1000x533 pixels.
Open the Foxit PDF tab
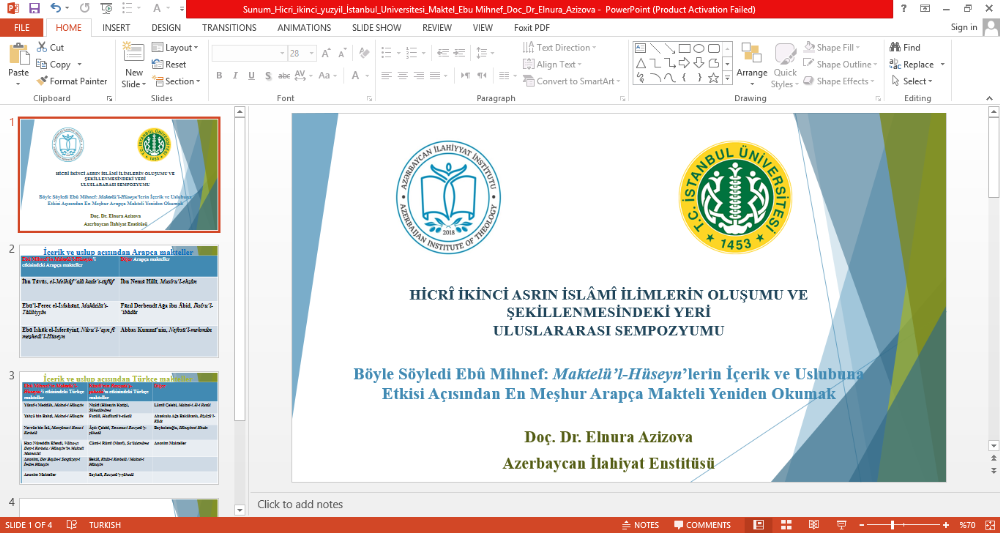click(x=532, y=27)
